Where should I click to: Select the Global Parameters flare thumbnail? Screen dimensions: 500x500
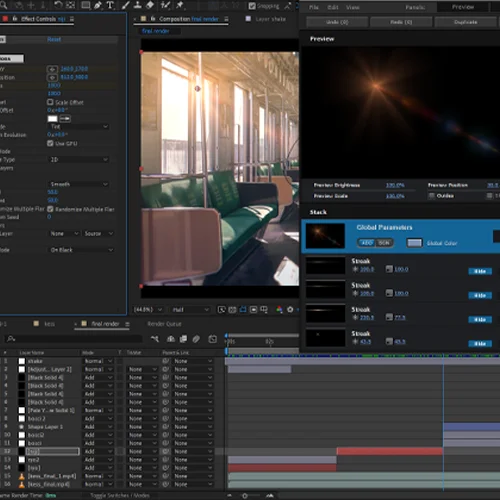tap(325, 236)
